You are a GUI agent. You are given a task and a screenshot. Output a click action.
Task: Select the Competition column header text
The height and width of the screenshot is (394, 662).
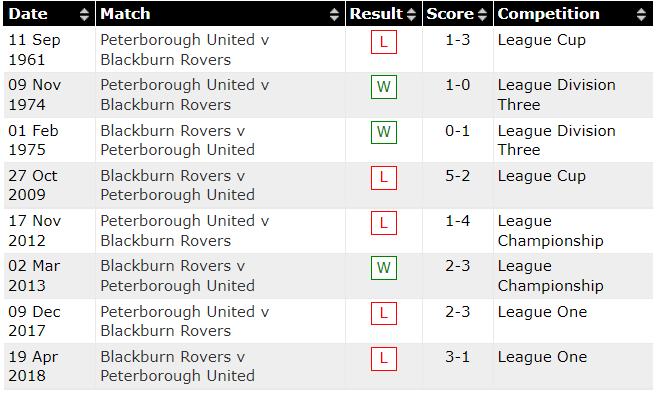click(548, 14)
